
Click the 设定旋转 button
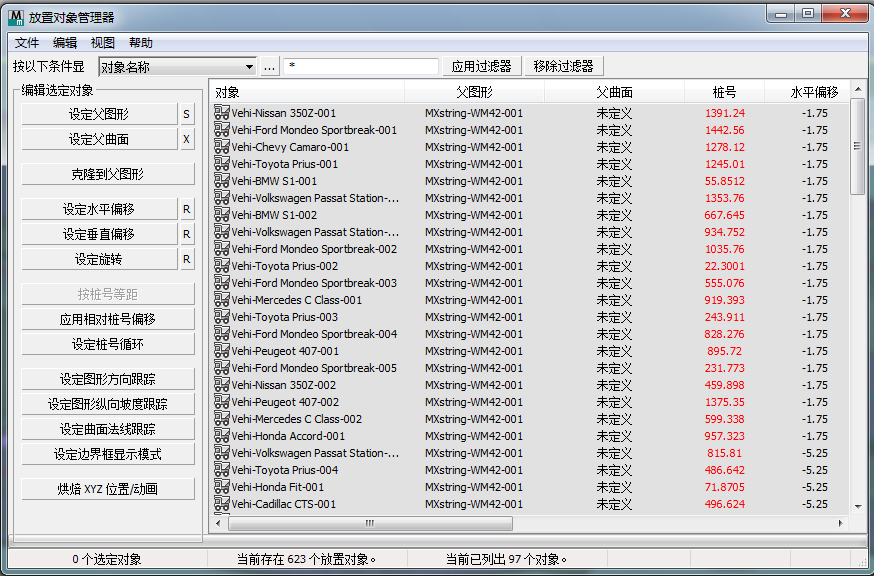pyautogui.click(x=99, y=259)
